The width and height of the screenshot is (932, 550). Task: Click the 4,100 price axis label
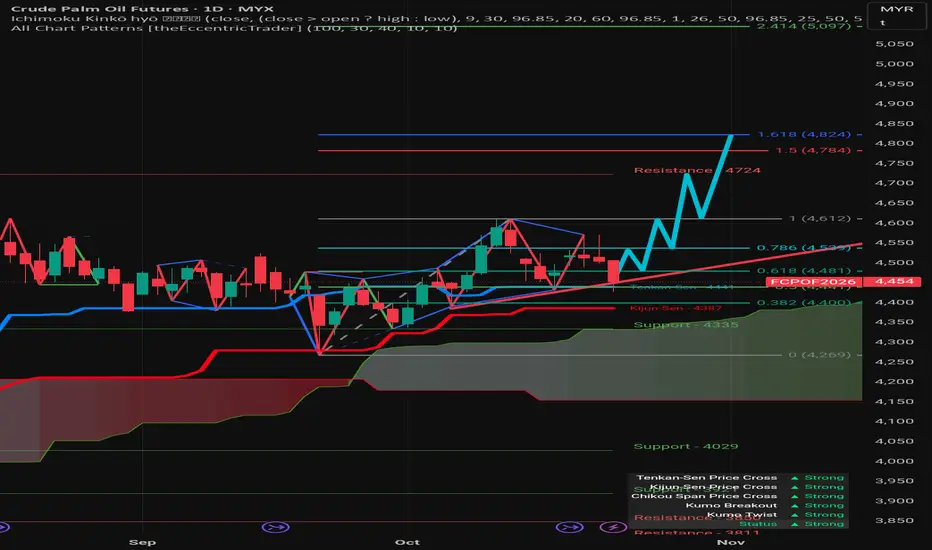pos(895,421)
